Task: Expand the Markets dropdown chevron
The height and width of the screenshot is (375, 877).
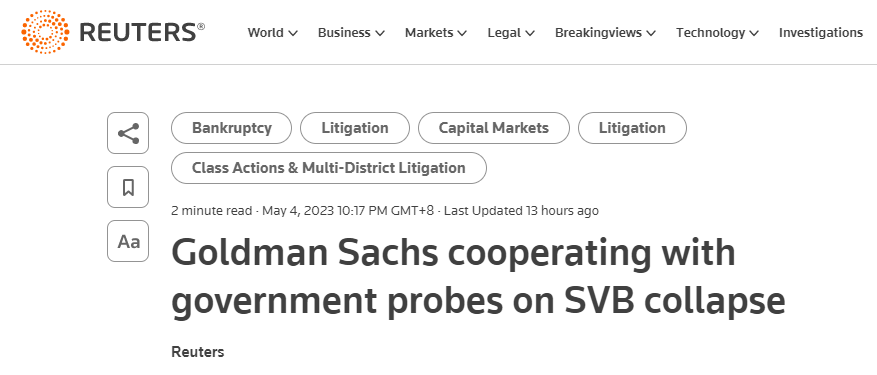Action: pos(462,34)
